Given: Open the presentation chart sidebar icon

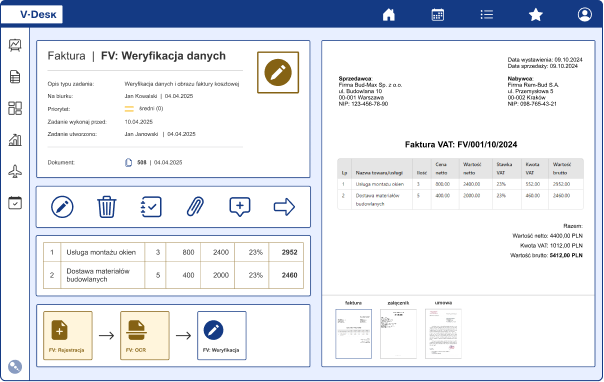Looking at the screenshot, I should [15, 45].
